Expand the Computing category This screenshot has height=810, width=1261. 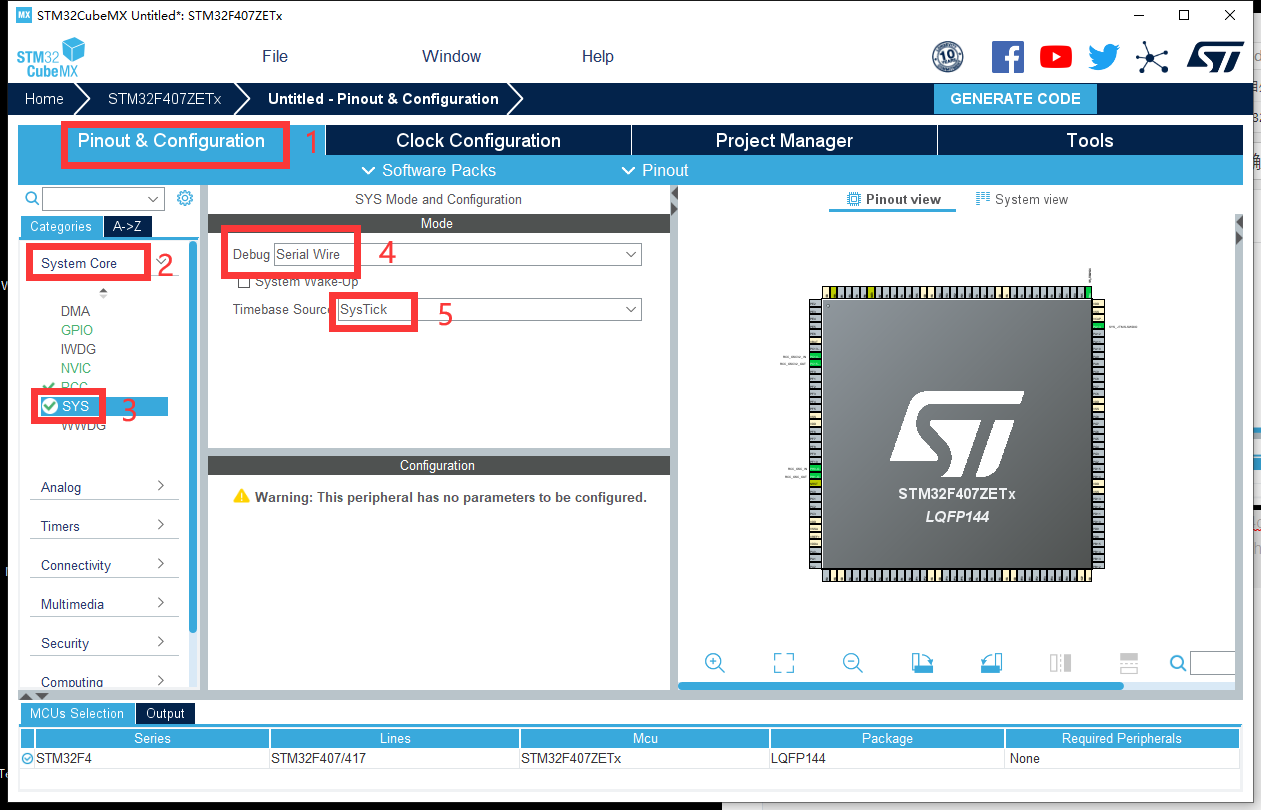click(104, 681)
